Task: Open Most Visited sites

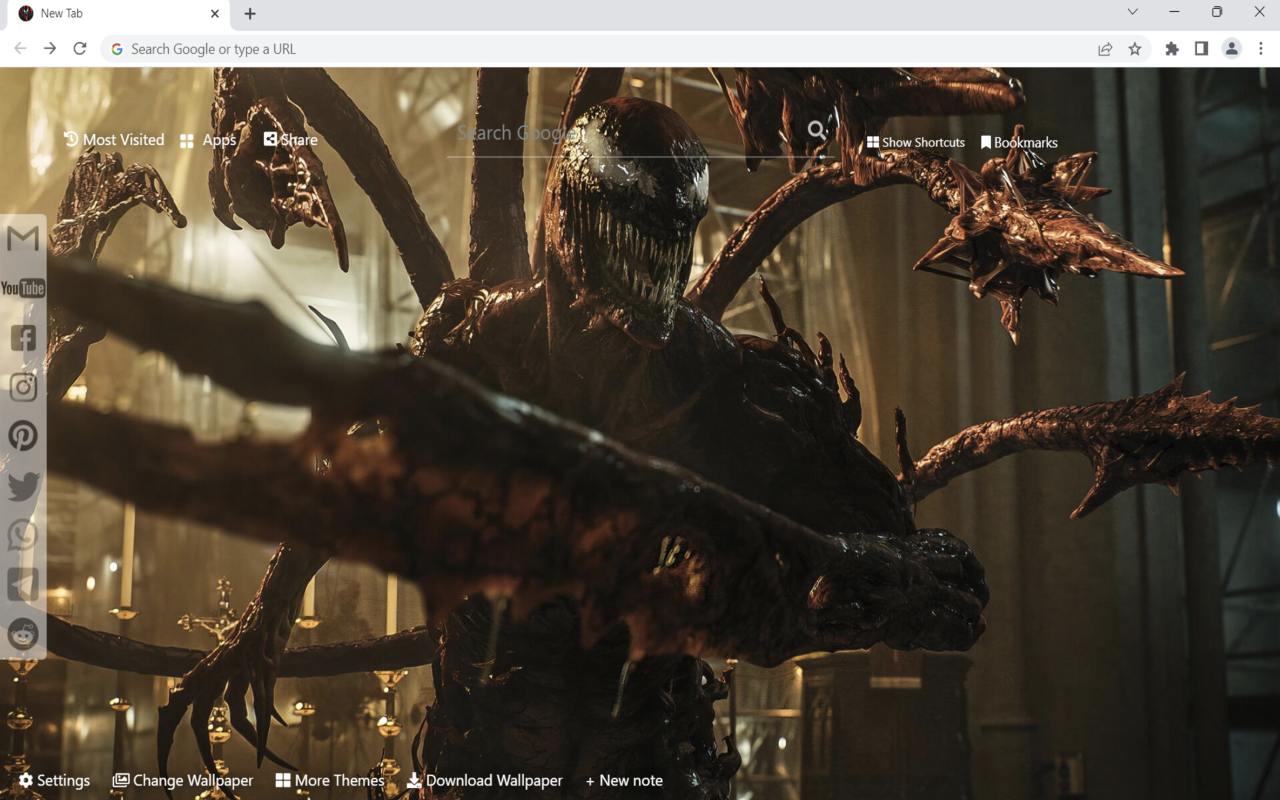Action: 114,140
